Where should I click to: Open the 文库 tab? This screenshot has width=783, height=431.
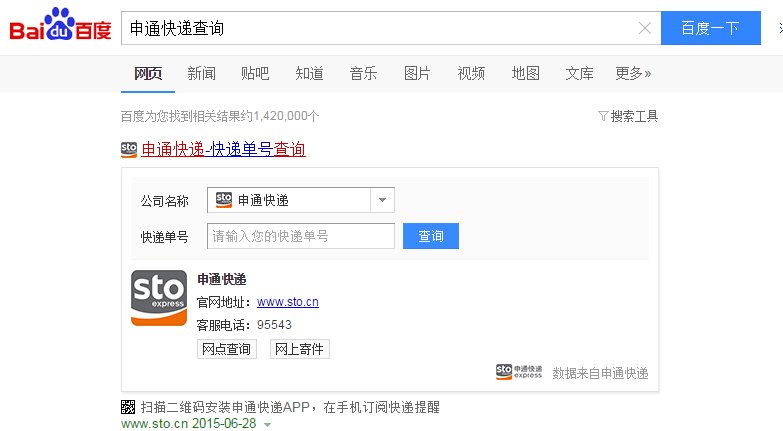[579, 73]
